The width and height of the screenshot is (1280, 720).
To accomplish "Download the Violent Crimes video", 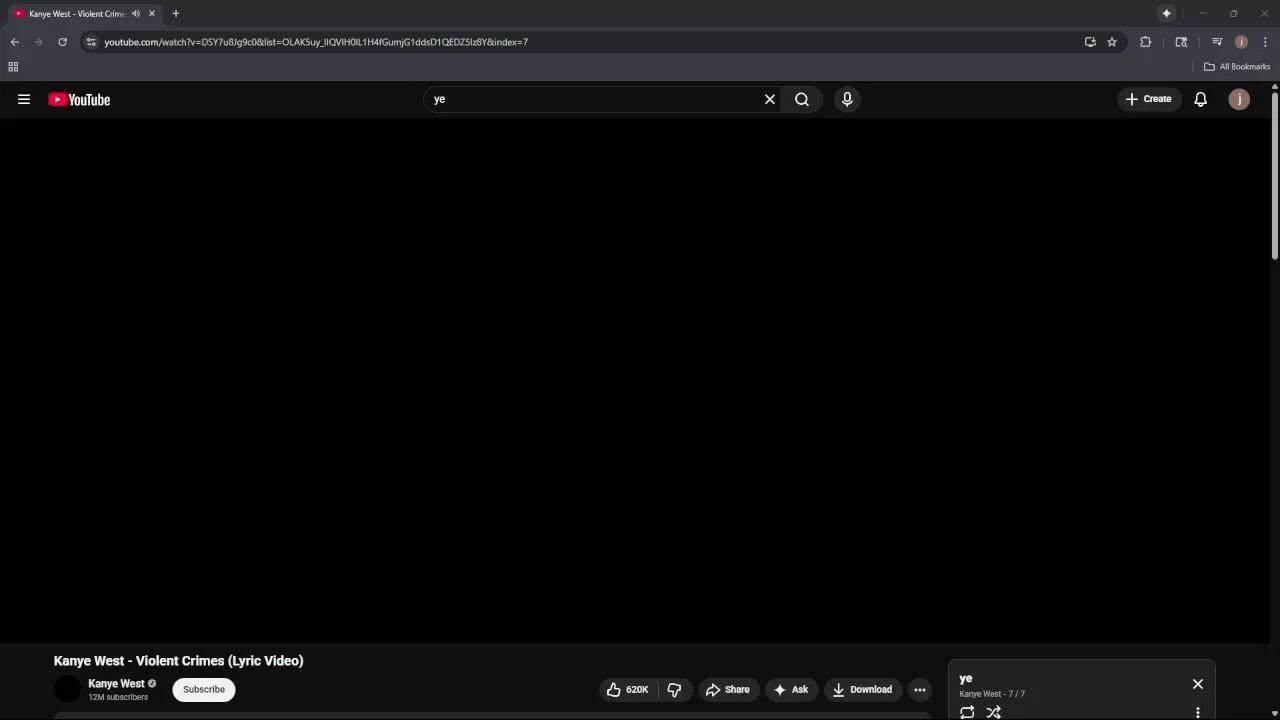I will click(862, 689).
